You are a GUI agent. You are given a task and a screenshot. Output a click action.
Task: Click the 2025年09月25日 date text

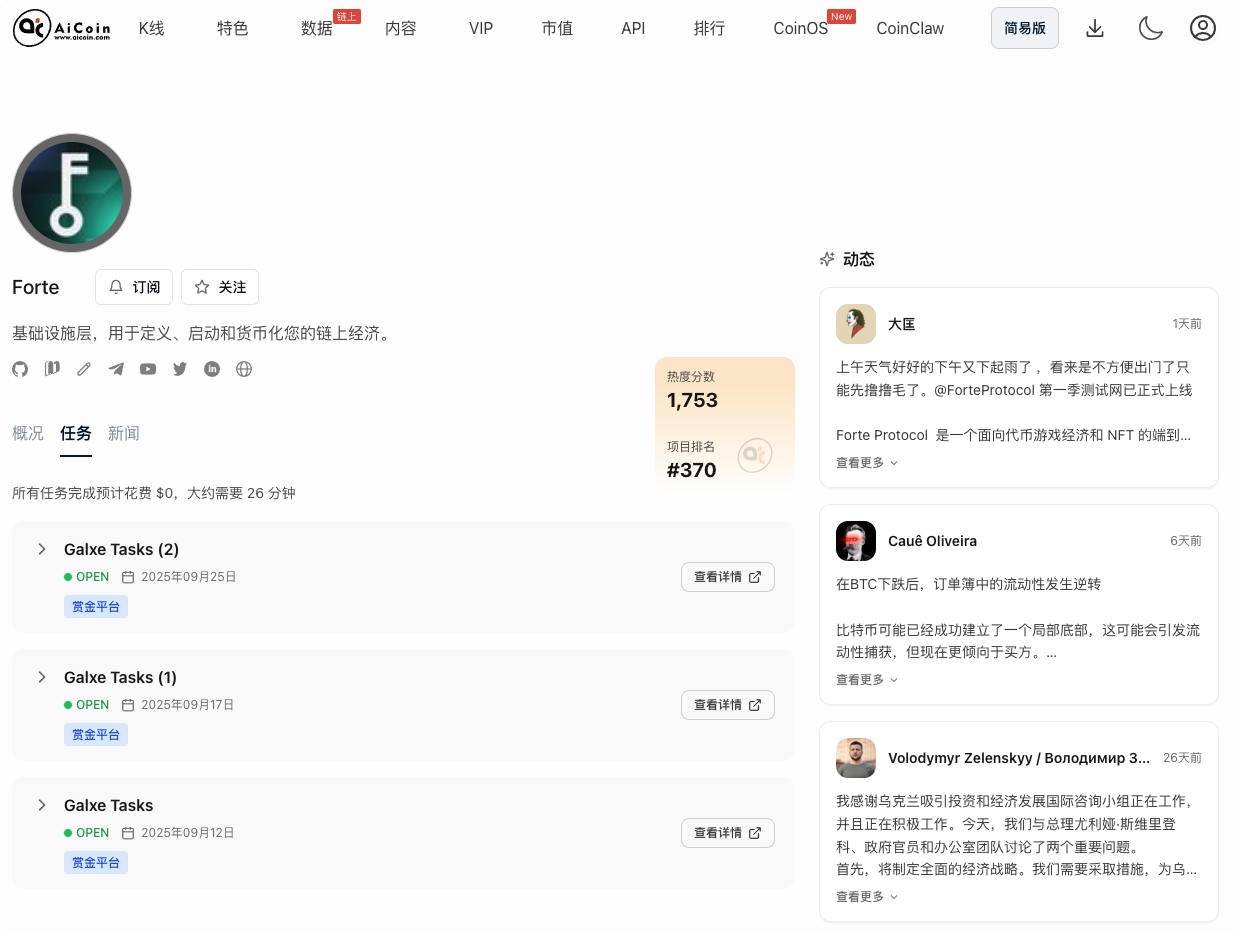click(x=189, y=577)
